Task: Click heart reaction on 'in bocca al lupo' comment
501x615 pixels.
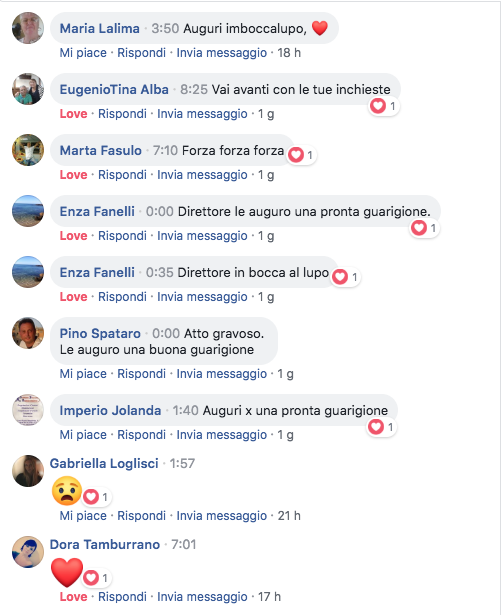Action: [346, 277]
